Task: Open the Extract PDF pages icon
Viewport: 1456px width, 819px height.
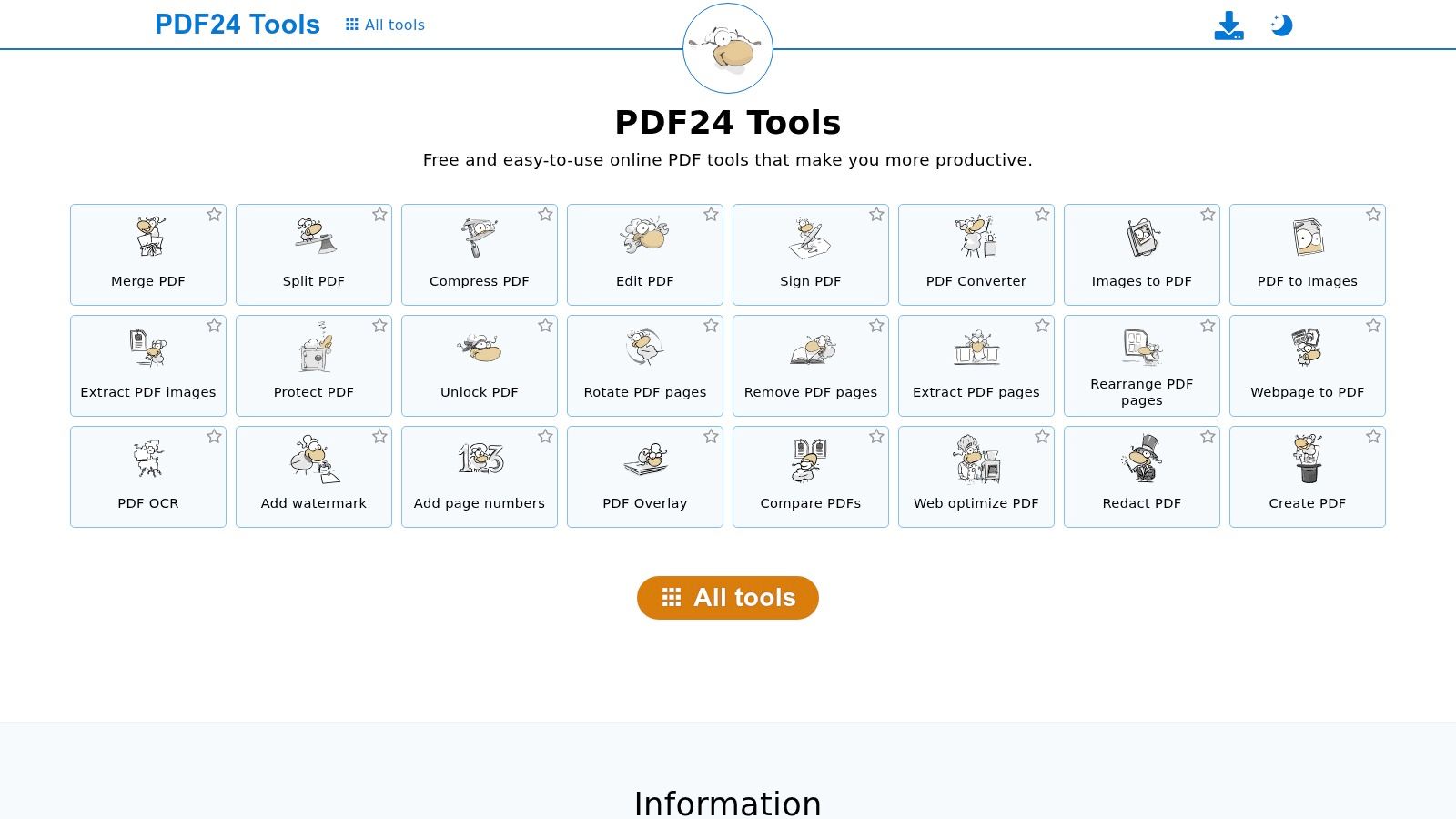Action: tap(976, 347)
